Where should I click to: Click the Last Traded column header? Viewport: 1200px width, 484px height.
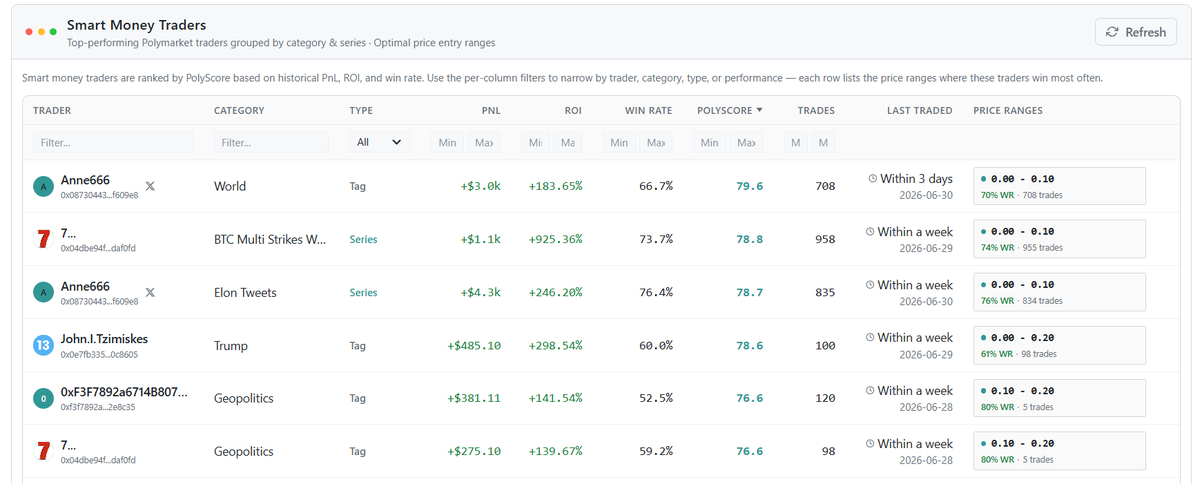[x=920, y=110]
